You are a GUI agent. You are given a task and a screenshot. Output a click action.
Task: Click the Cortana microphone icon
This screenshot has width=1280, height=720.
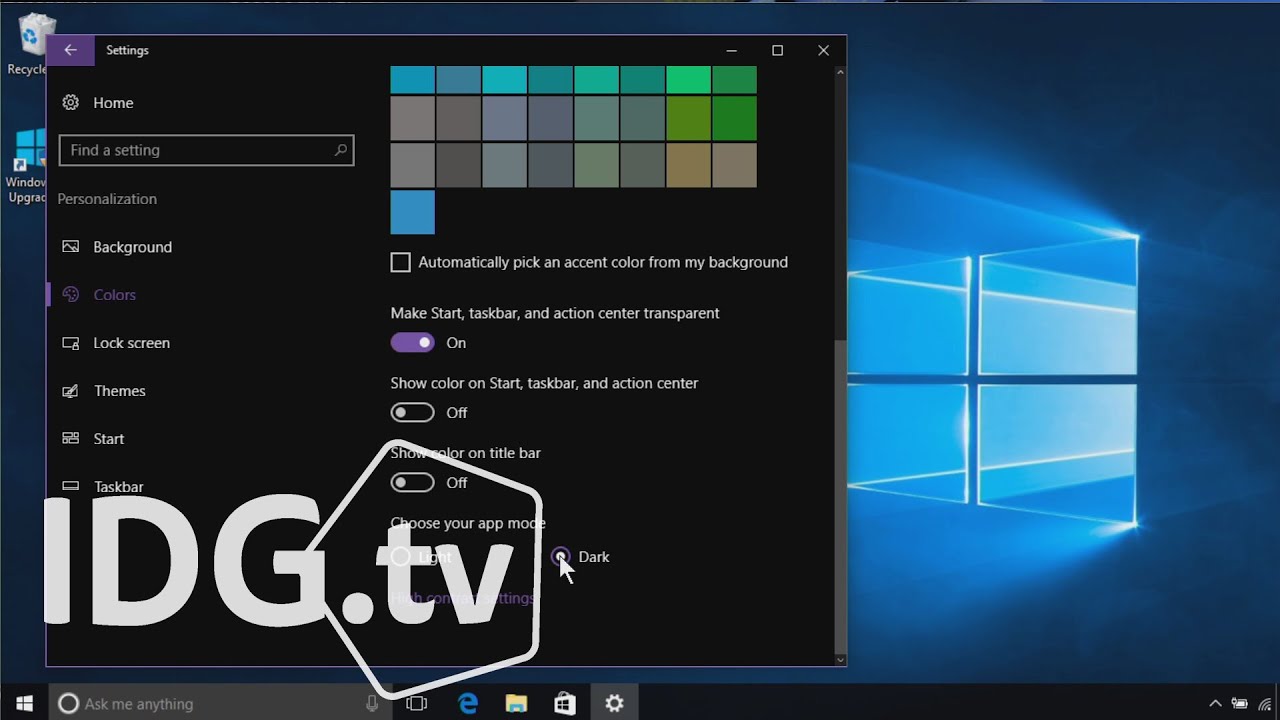pyautogui.click(x=372, y=703)
